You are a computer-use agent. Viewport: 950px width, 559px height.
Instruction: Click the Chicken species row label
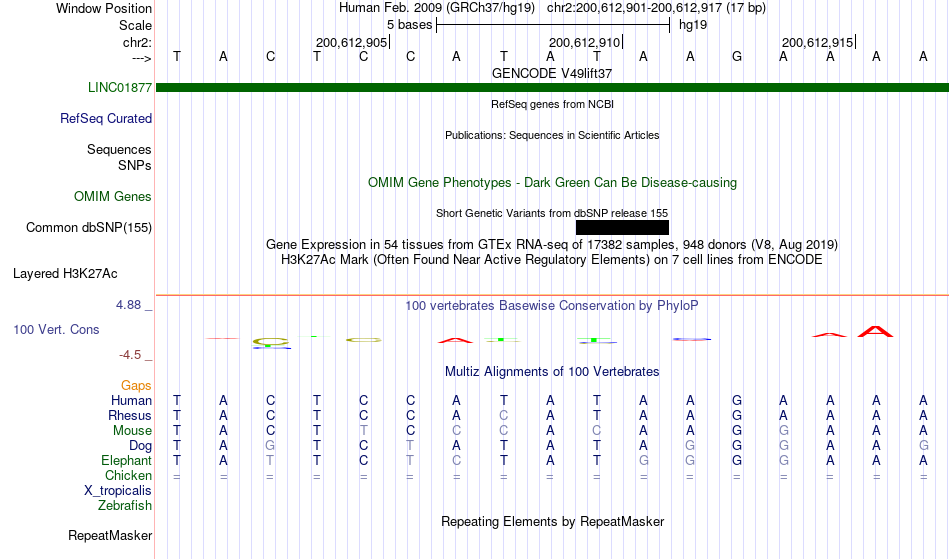[128, 476]
